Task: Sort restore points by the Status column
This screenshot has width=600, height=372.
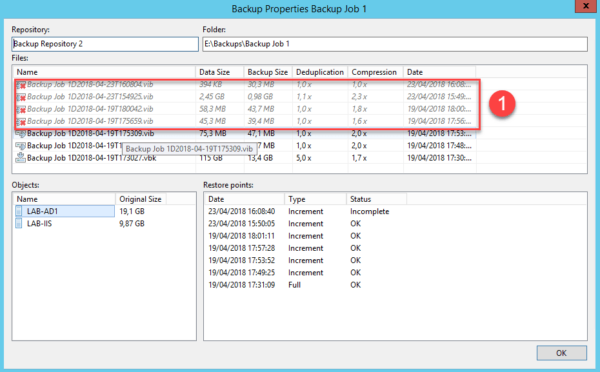Action: [x=377, y=199]
